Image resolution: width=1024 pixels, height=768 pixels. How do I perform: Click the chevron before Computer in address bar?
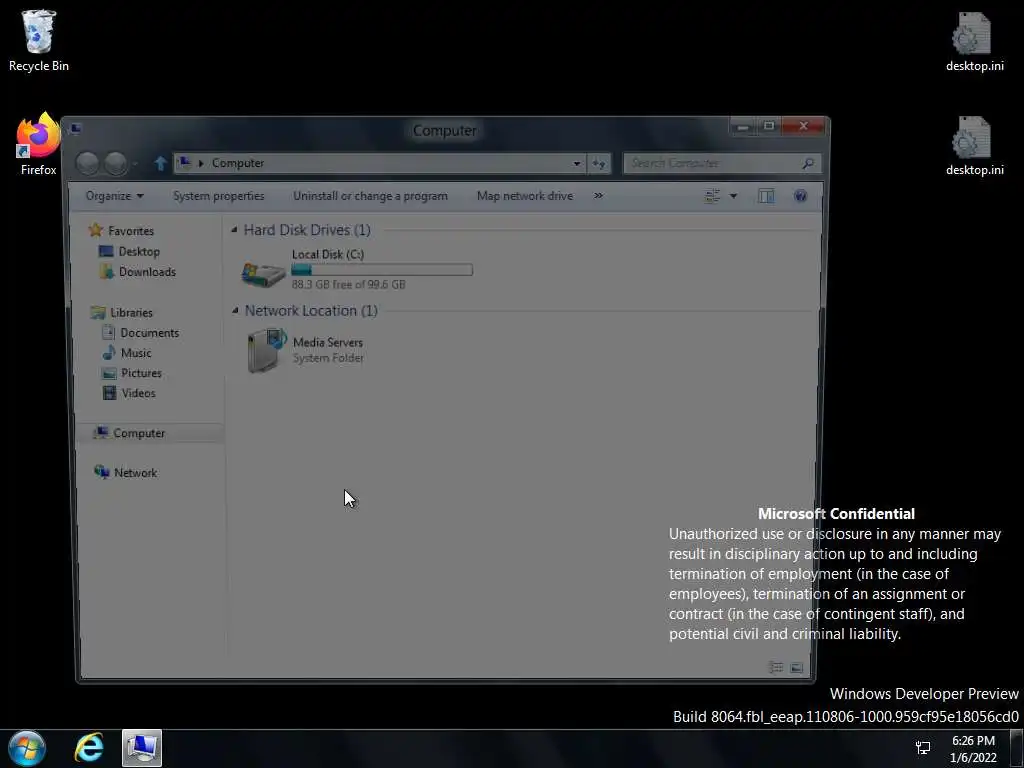(201, 163)
